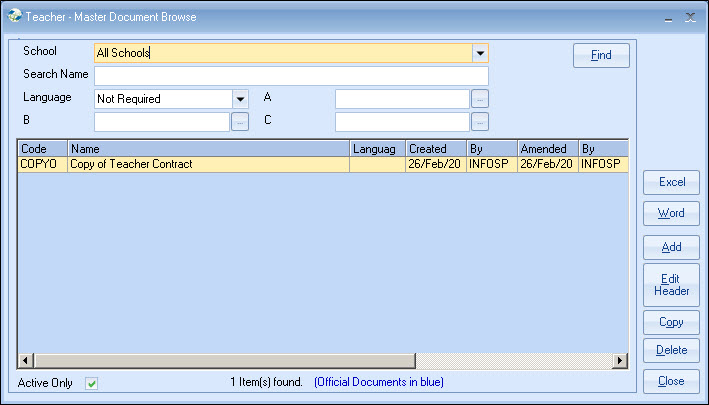This screenshot has height=405, width=709.
Task: Click the Find button
Action: [601, 55]
